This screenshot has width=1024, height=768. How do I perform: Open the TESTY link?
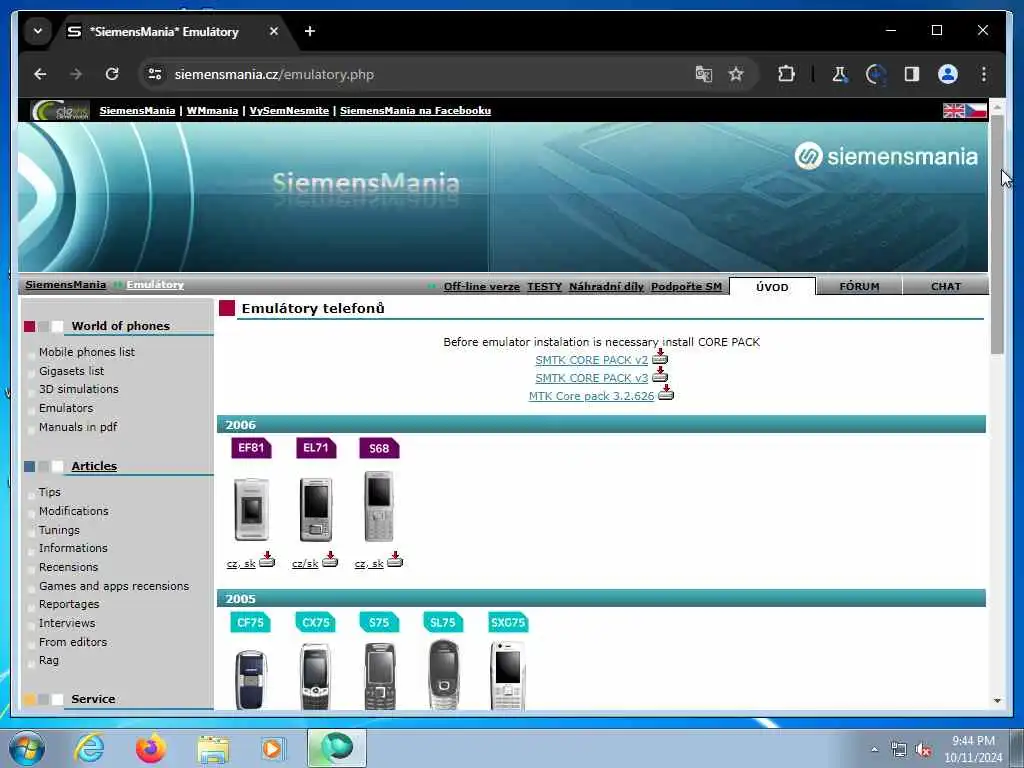[545, 287]
